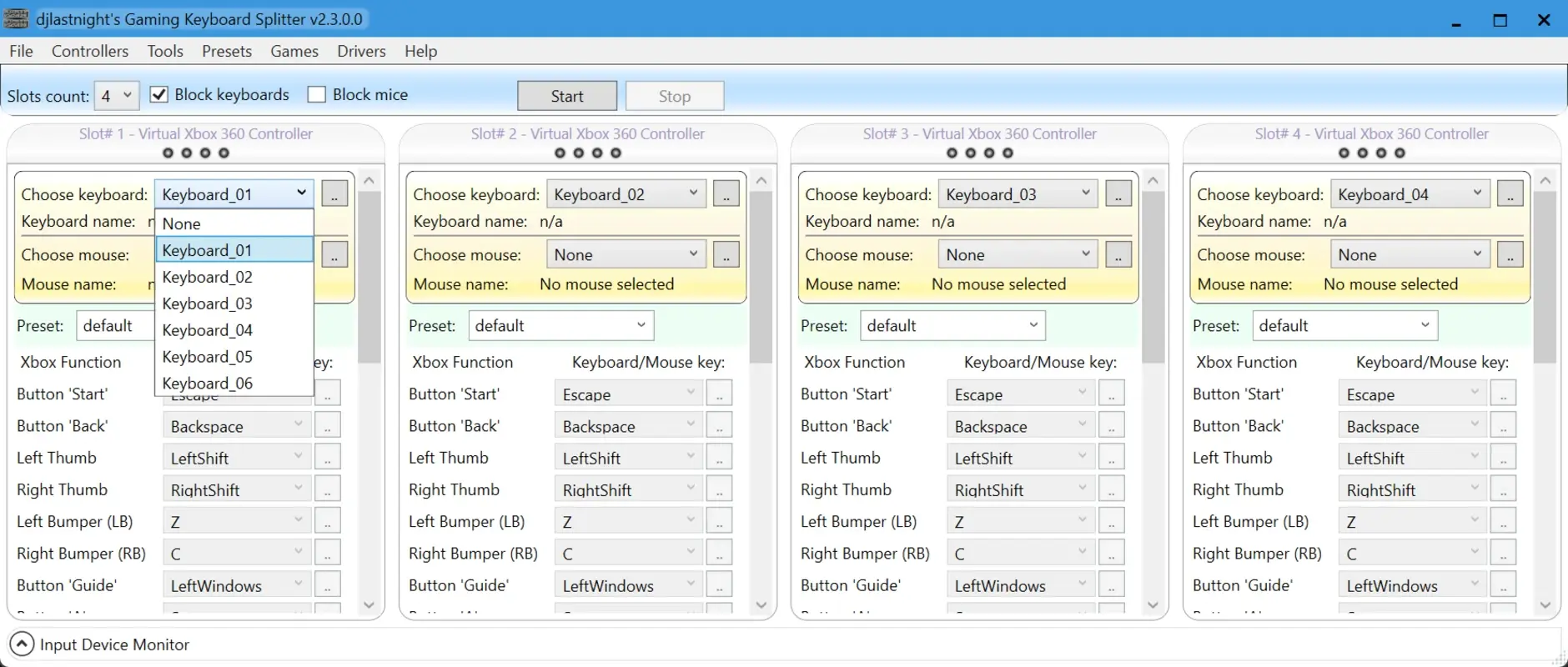This screenshot has height=667, width=1568.
Task: Click the Stop button
Action: click(x=675, y=96)
